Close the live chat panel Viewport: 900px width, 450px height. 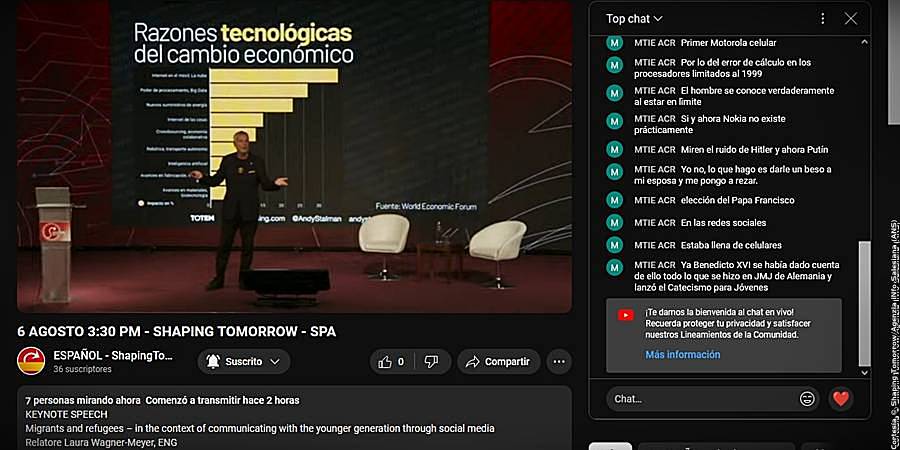tap(851, 18)
